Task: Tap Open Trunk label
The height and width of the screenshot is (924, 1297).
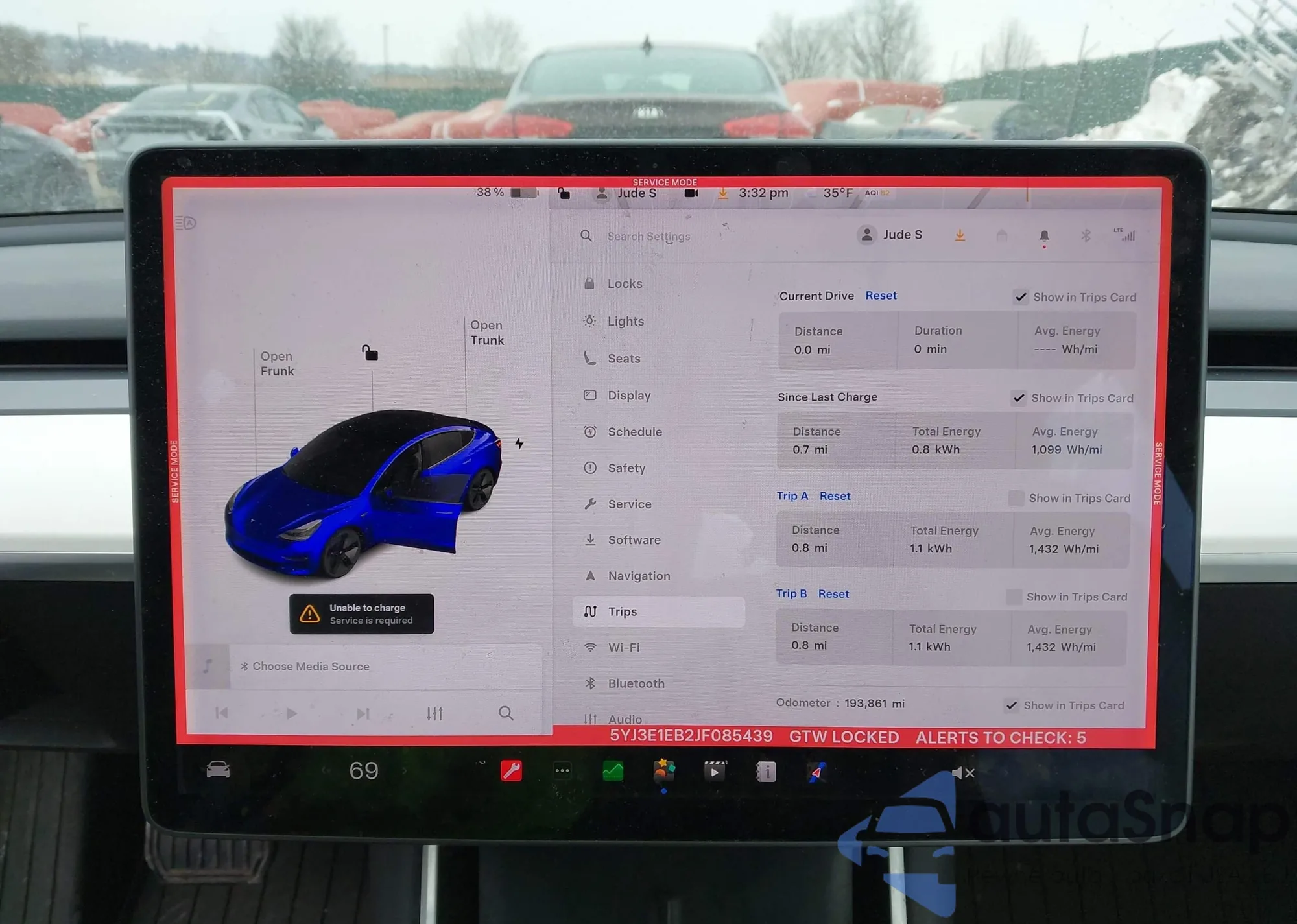Action: pyautogui.click(x=486, y=333)
